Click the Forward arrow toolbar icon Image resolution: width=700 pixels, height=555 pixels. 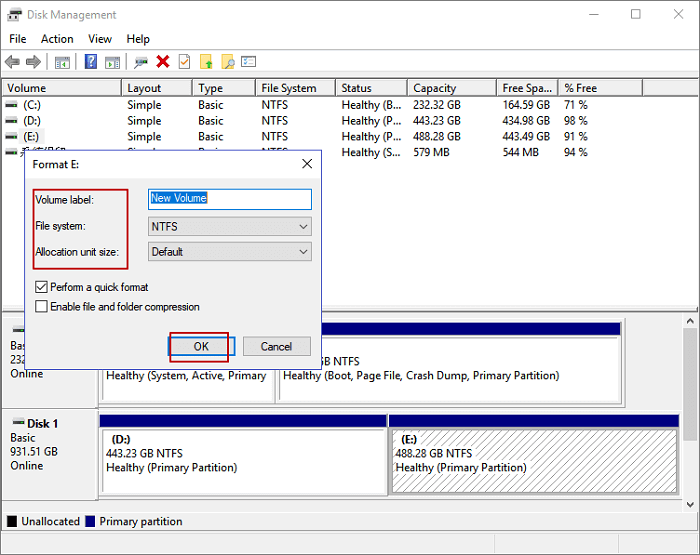click(x=33, y=62)
